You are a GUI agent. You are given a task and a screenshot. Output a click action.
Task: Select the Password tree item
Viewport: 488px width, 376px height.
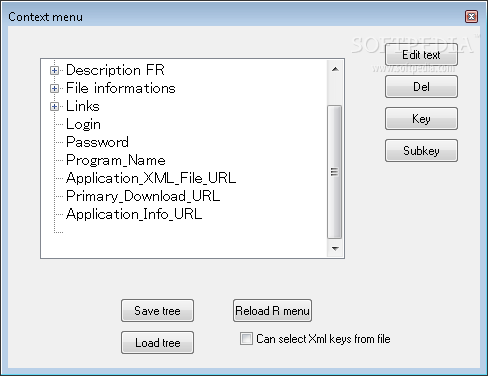pos(97,142)
